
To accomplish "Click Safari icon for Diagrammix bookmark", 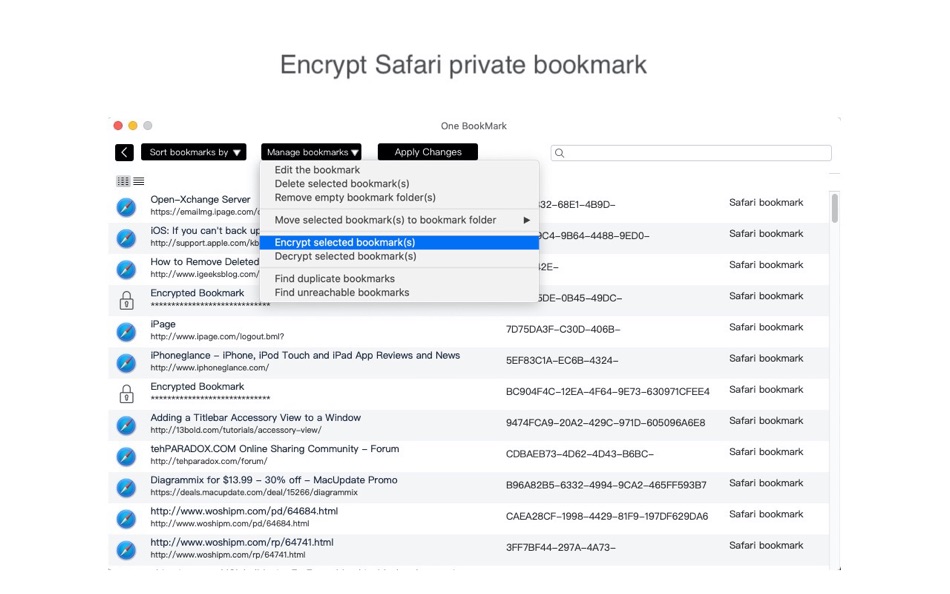I will tap(126, 488).
